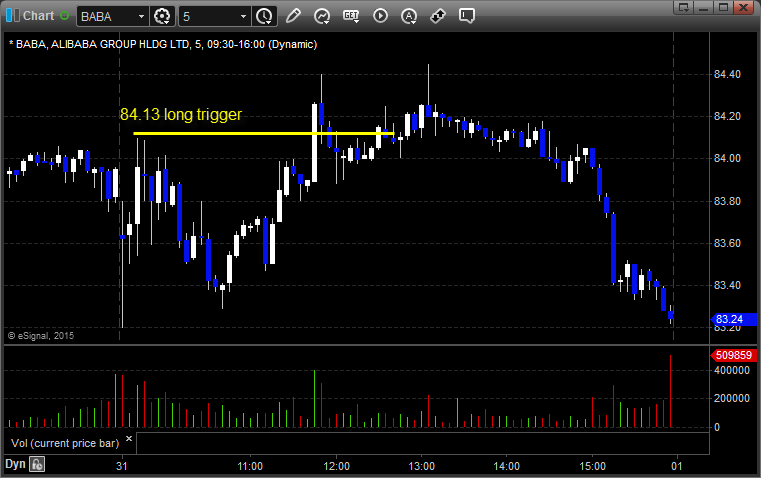Click the chart title 'BABA, ALIBABA GROUP HLDG LTD'
The image size is (761, 478).
pyautogui.click(x=102, y=44)
